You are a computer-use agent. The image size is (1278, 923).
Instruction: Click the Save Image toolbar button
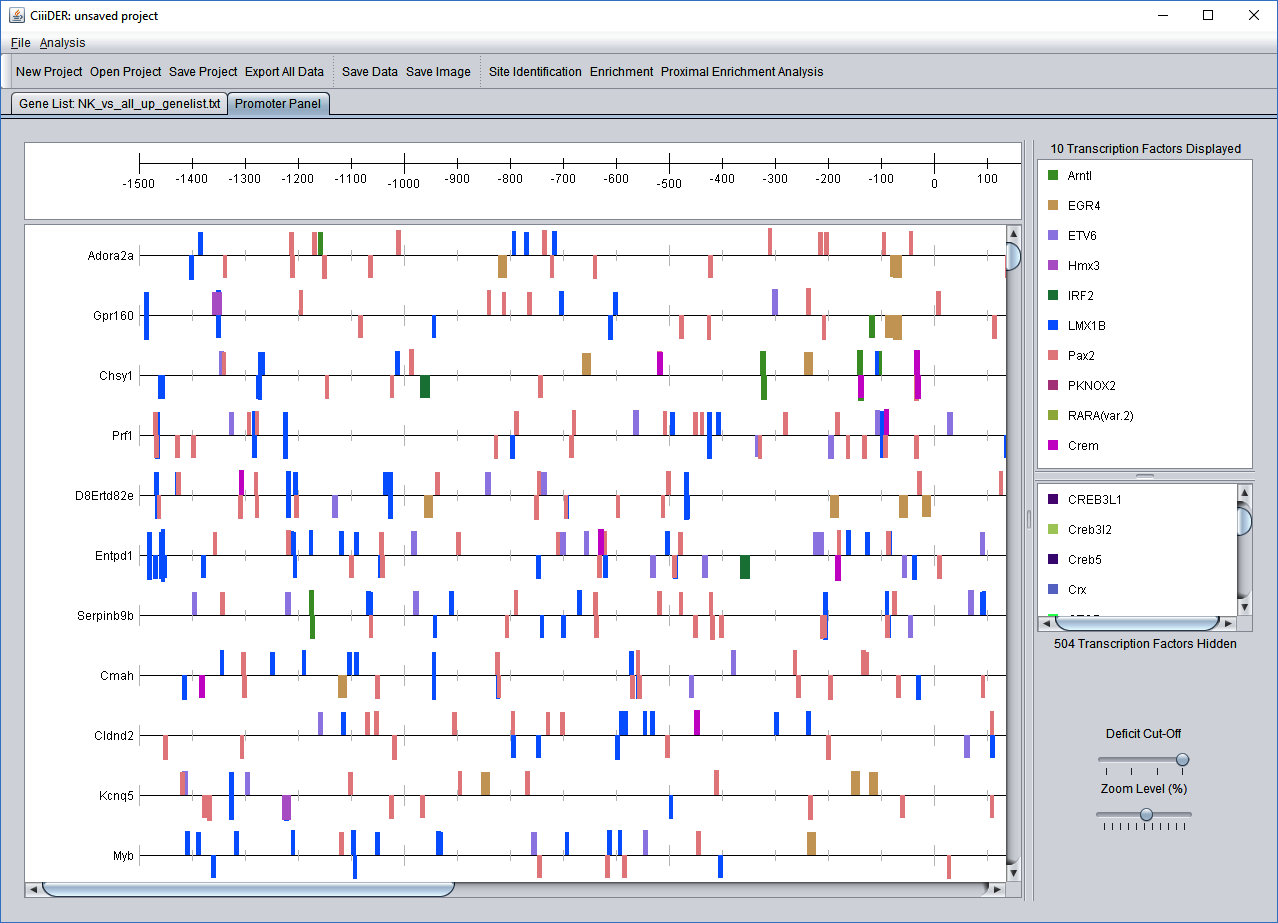(x=438, y=72)
